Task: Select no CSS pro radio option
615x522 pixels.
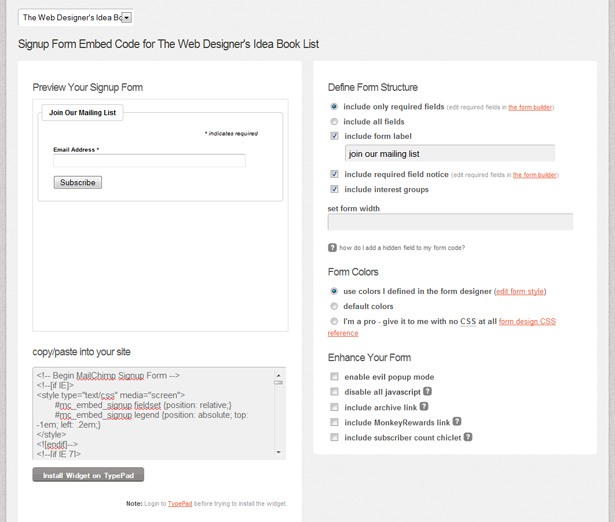Action: 334,321
